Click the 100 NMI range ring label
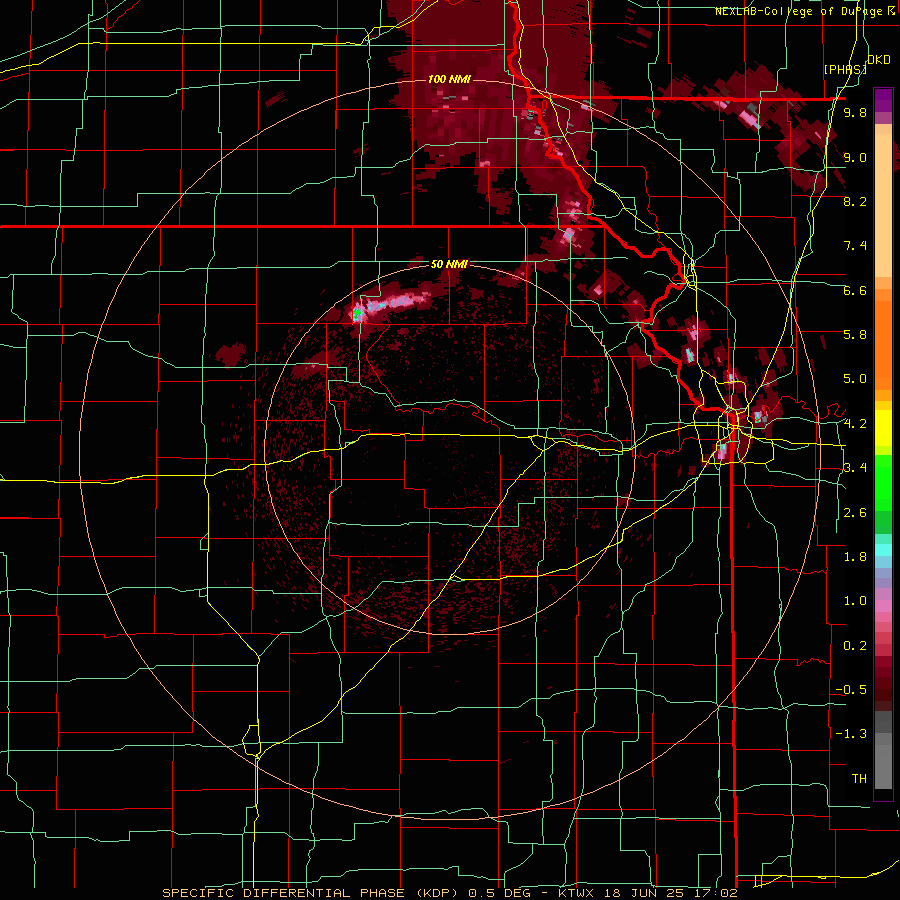Viewport: 900px width, 900px height. tap(449, 79)
